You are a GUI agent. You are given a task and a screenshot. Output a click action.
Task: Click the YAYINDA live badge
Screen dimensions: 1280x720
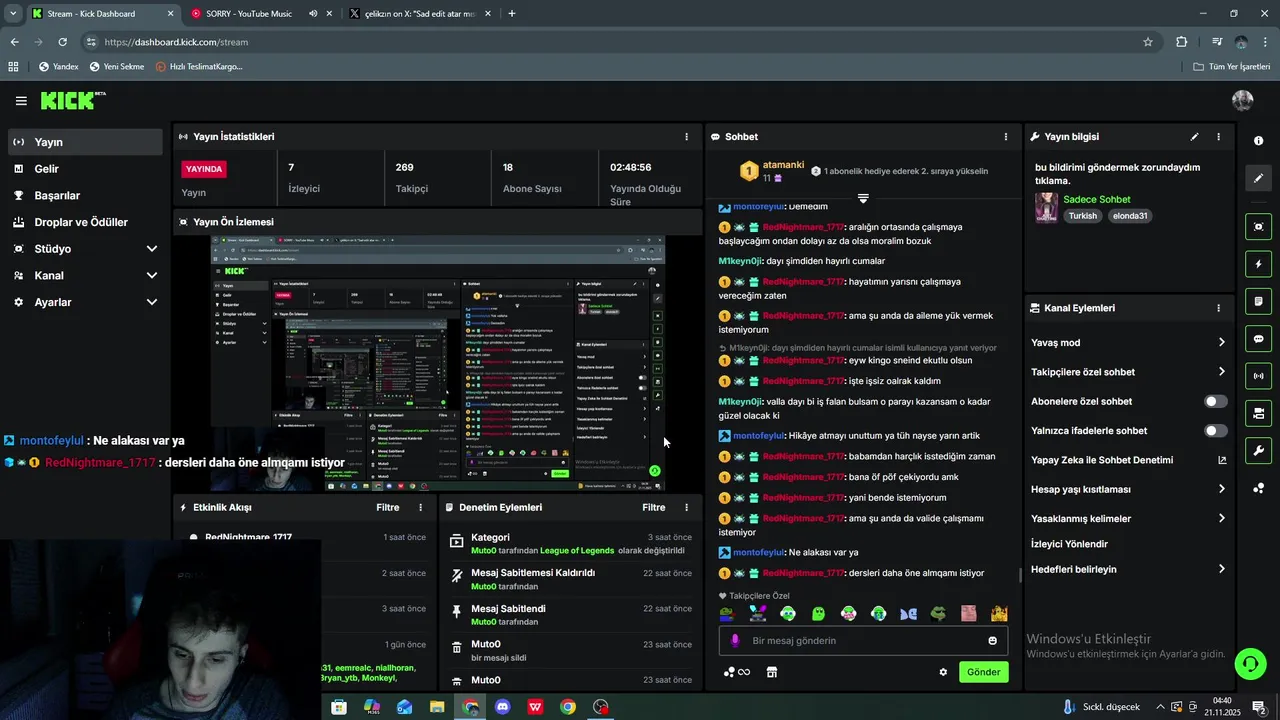[204, 169]
